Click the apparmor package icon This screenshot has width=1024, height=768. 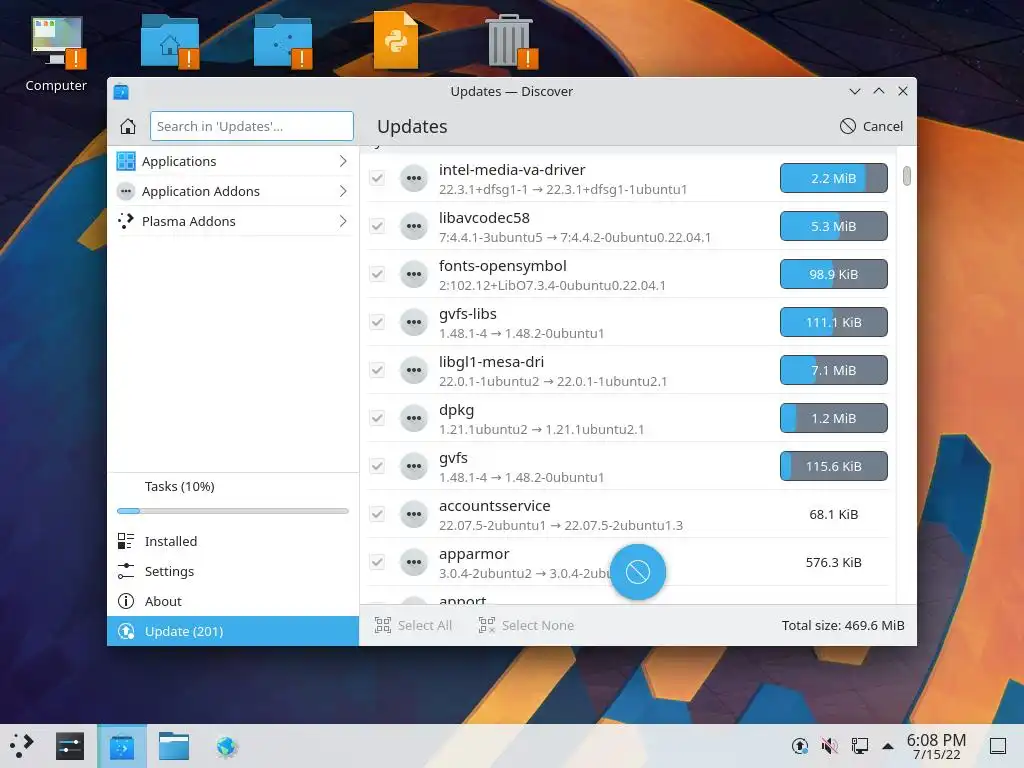coord(414,562)
